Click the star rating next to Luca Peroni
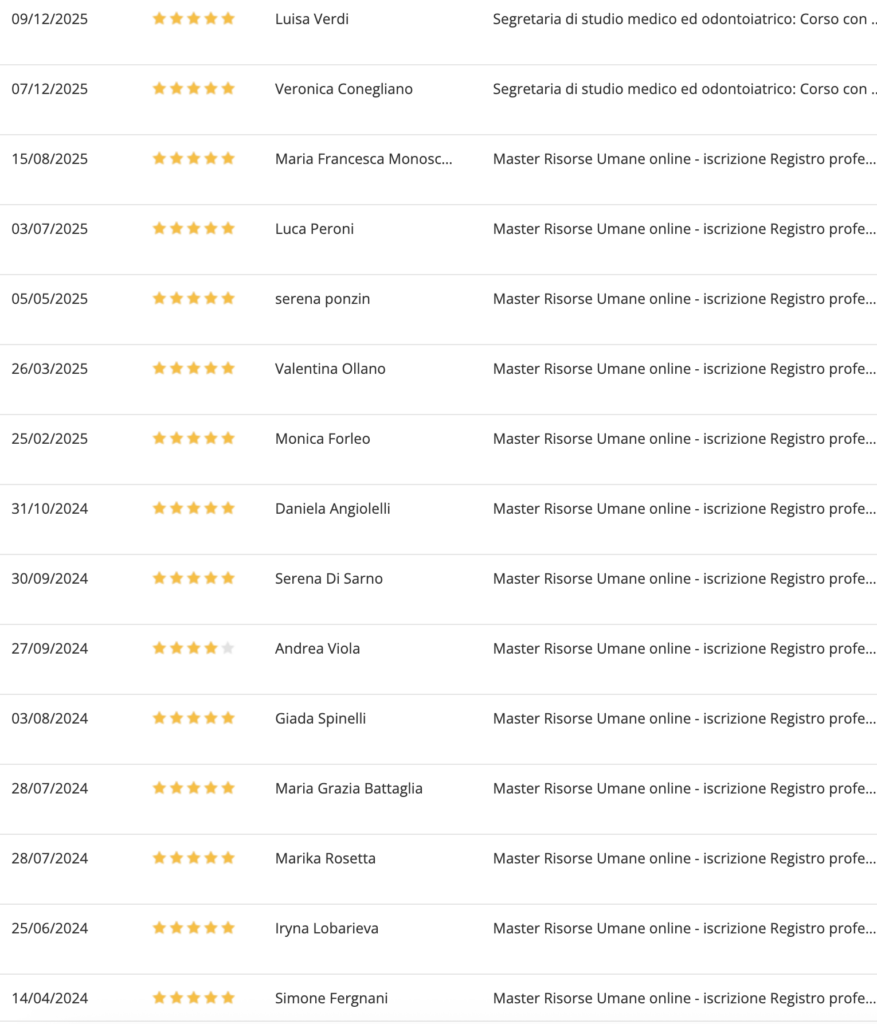This screenshot has height=1024, width=877. [x=193, y=229]
